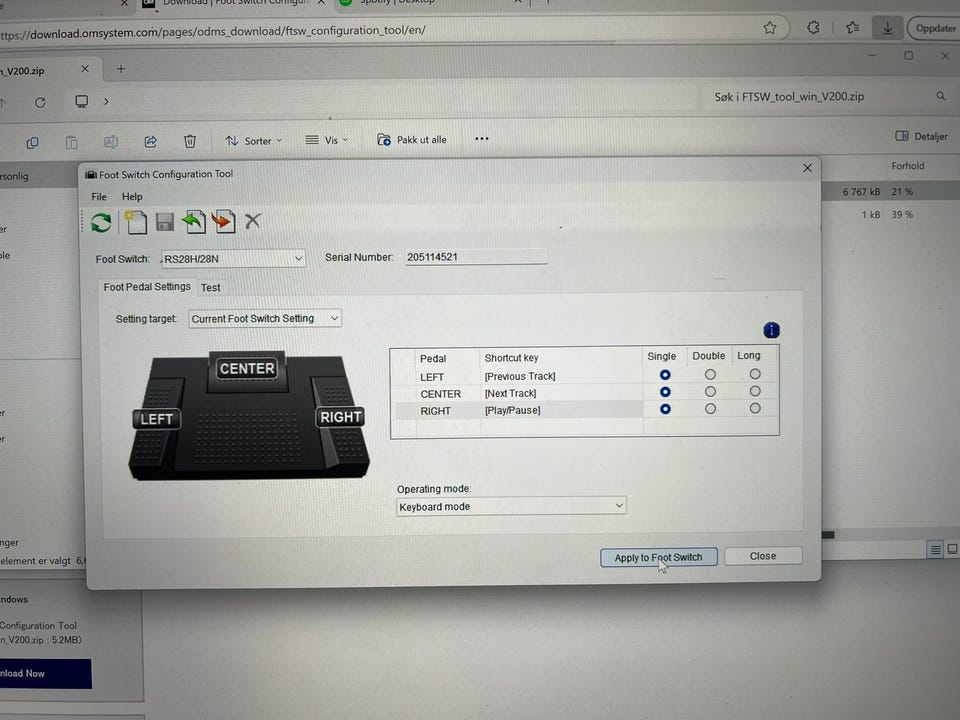Open a new Explorer tab with plus
960x720 pixels.
coord(121,69)
